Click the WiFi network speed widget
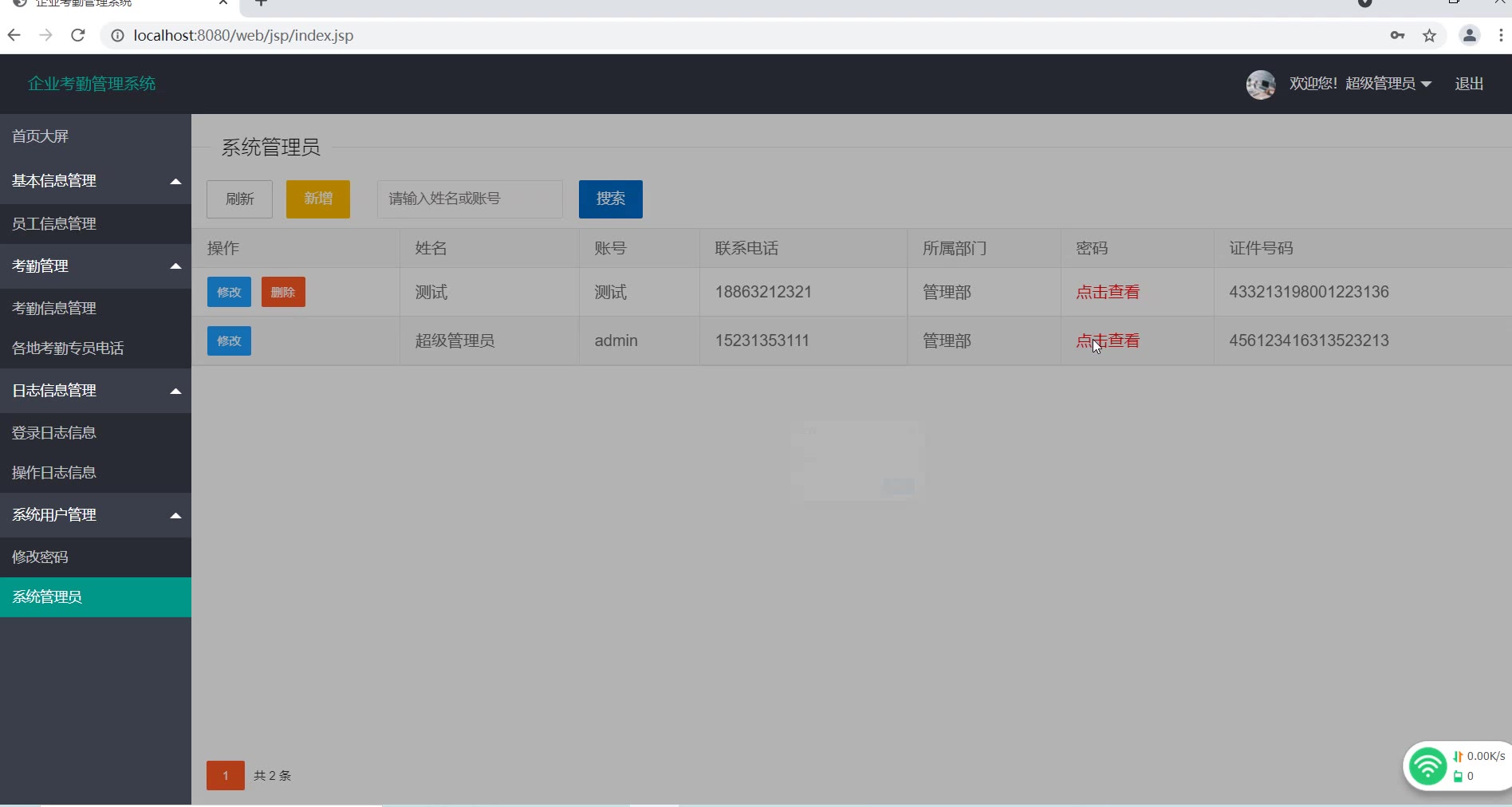Viewport: 1512px width, 807px height. [1456, 766]
